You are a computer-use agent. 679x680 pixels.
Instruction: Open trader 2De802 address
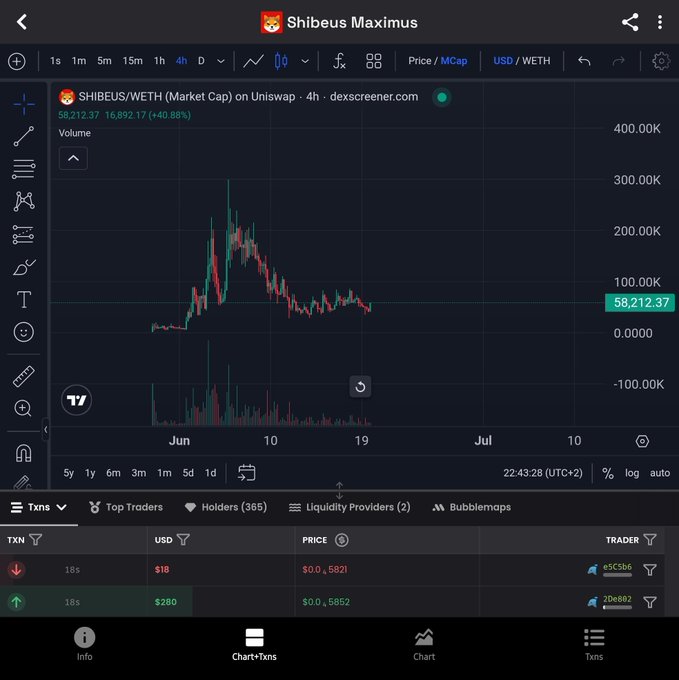coord(617,599)
